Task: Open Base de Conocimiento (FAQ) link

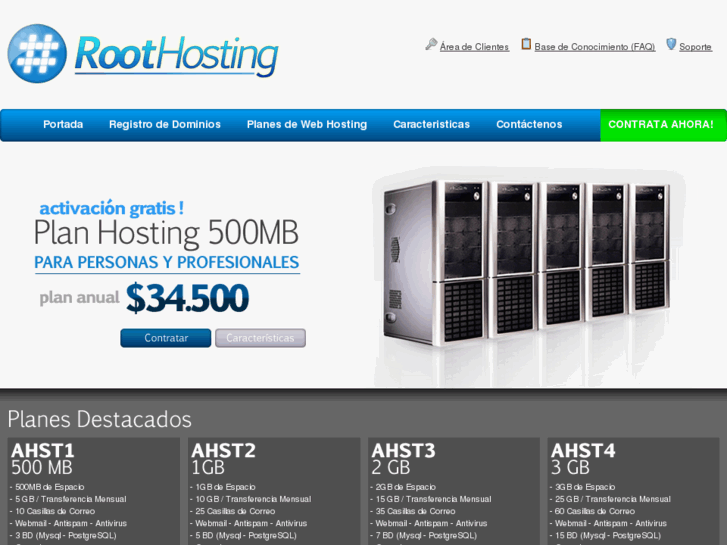Action: 594,47
